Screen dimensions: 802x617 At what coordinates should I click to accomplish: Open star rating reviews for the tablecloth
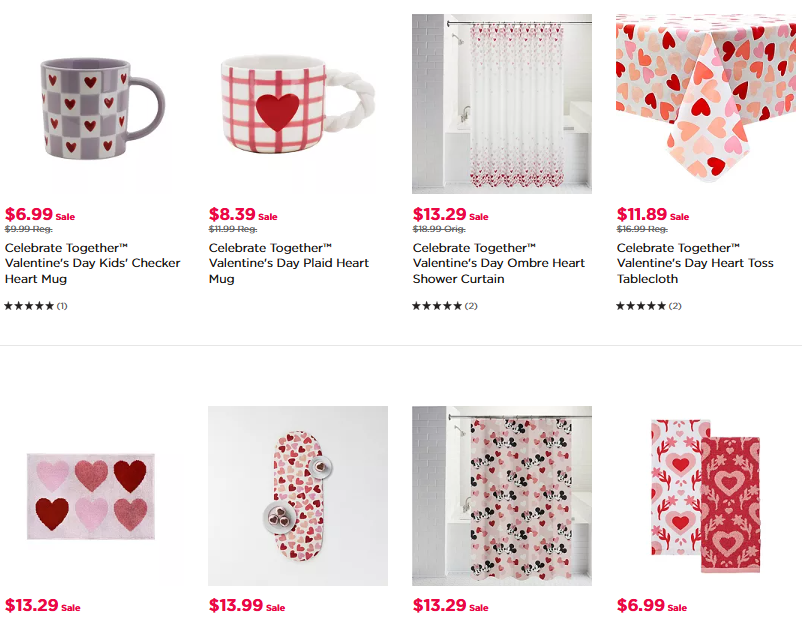pyautogui.click(x=649, y=306)
